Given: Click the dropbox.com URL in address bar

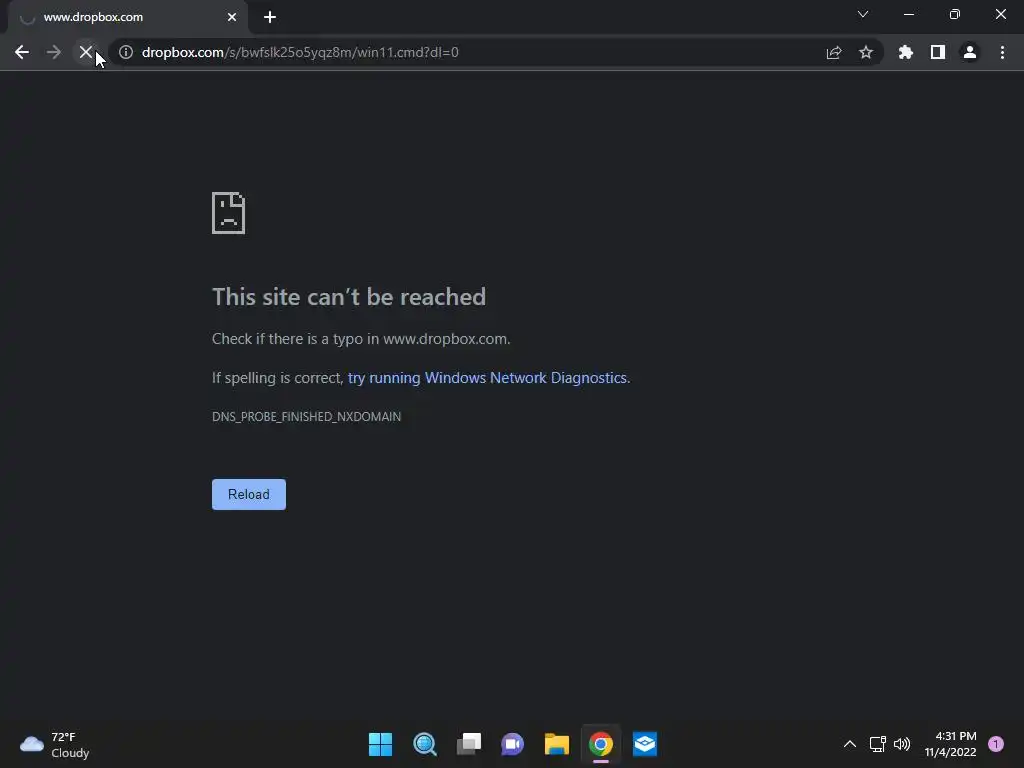Looking at the screenshot, I should [x=300, y=52].
